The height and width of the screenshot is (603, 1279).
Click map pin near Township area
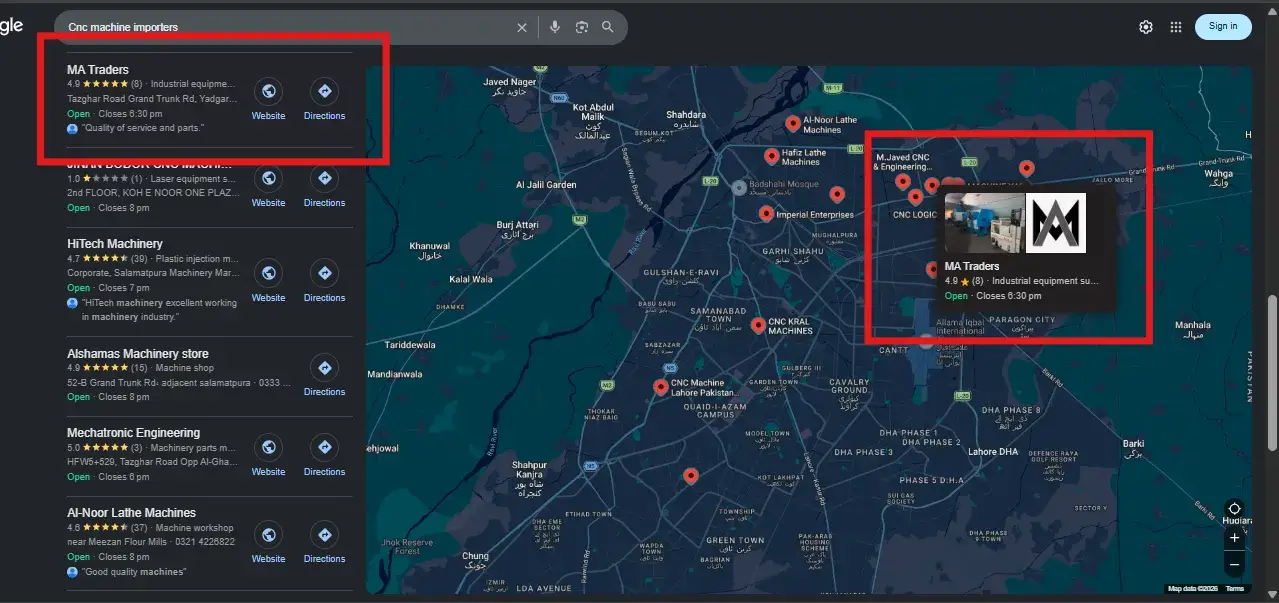coord(690,476)
